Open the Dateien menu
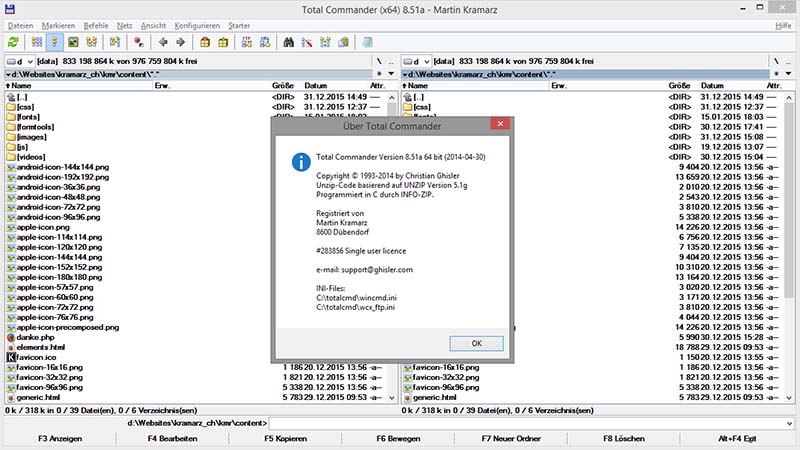Viewport: 800px width, 450px height. pyautogui.click(x=20, y=25)
